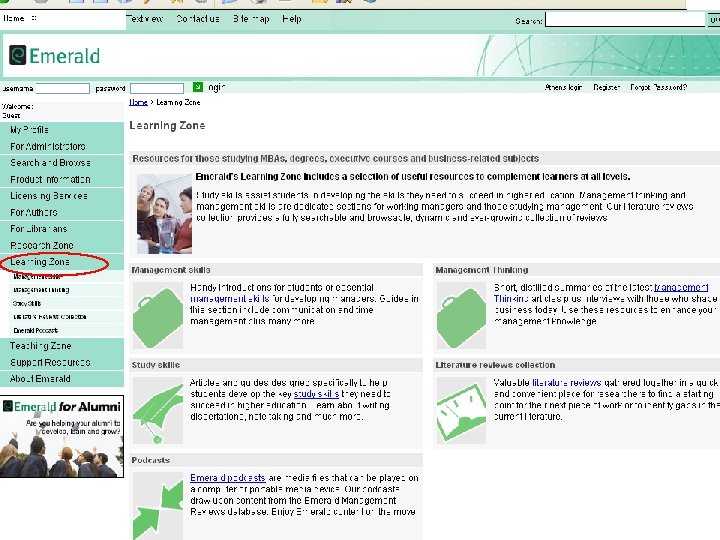
Task: Open For Authors in the sidebar
Action: point(62,213)
